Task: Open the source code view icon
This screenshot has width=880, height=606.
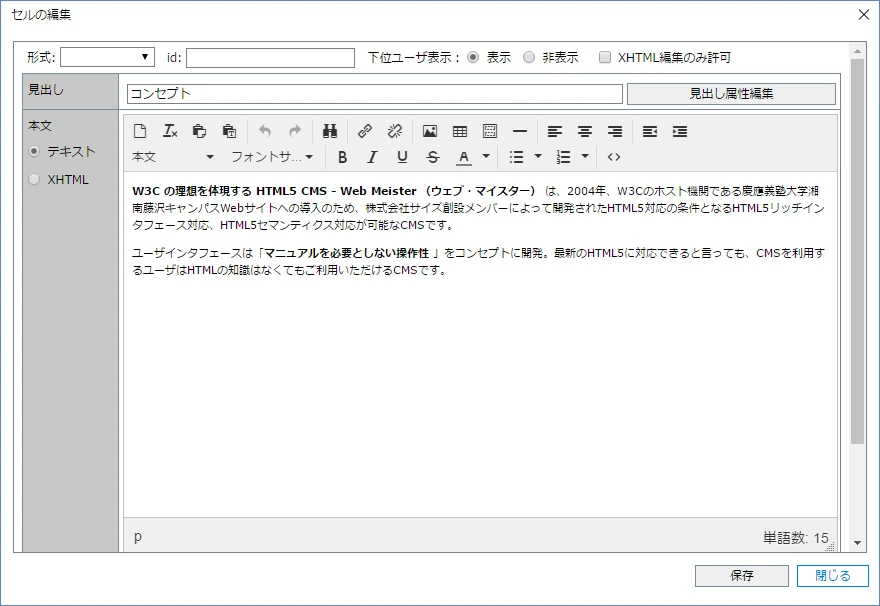Action: 614,157
